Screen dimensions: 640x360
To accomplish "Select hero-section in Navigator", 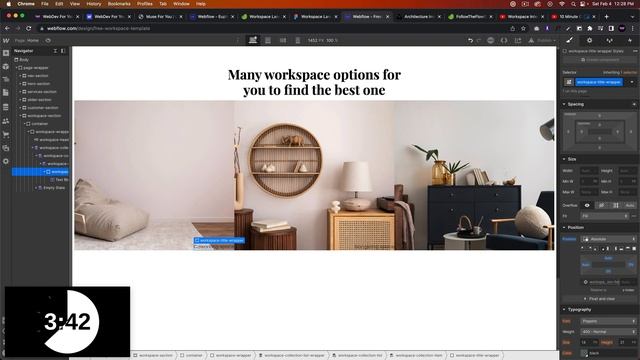I will pos(38,84).
